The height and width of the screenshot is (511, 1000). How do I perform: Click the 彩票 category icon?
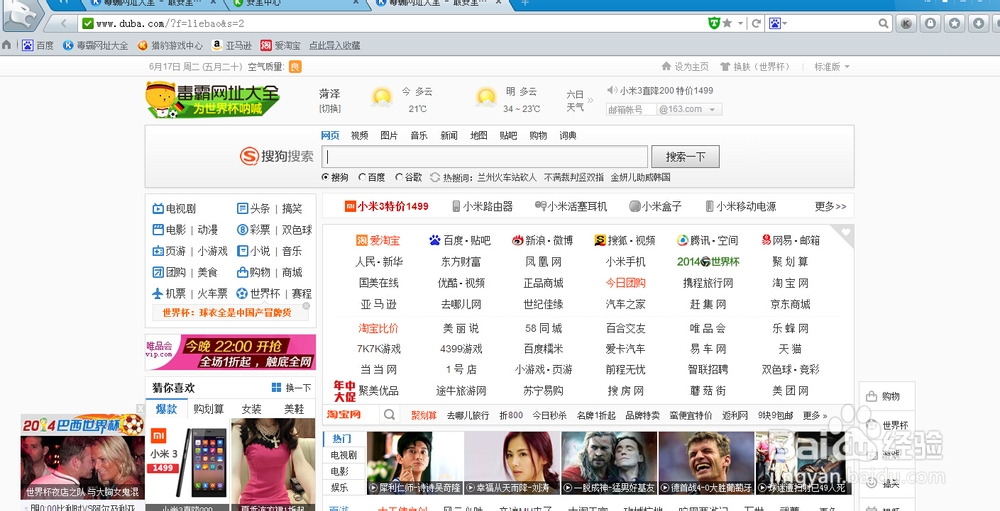[242, 230]
